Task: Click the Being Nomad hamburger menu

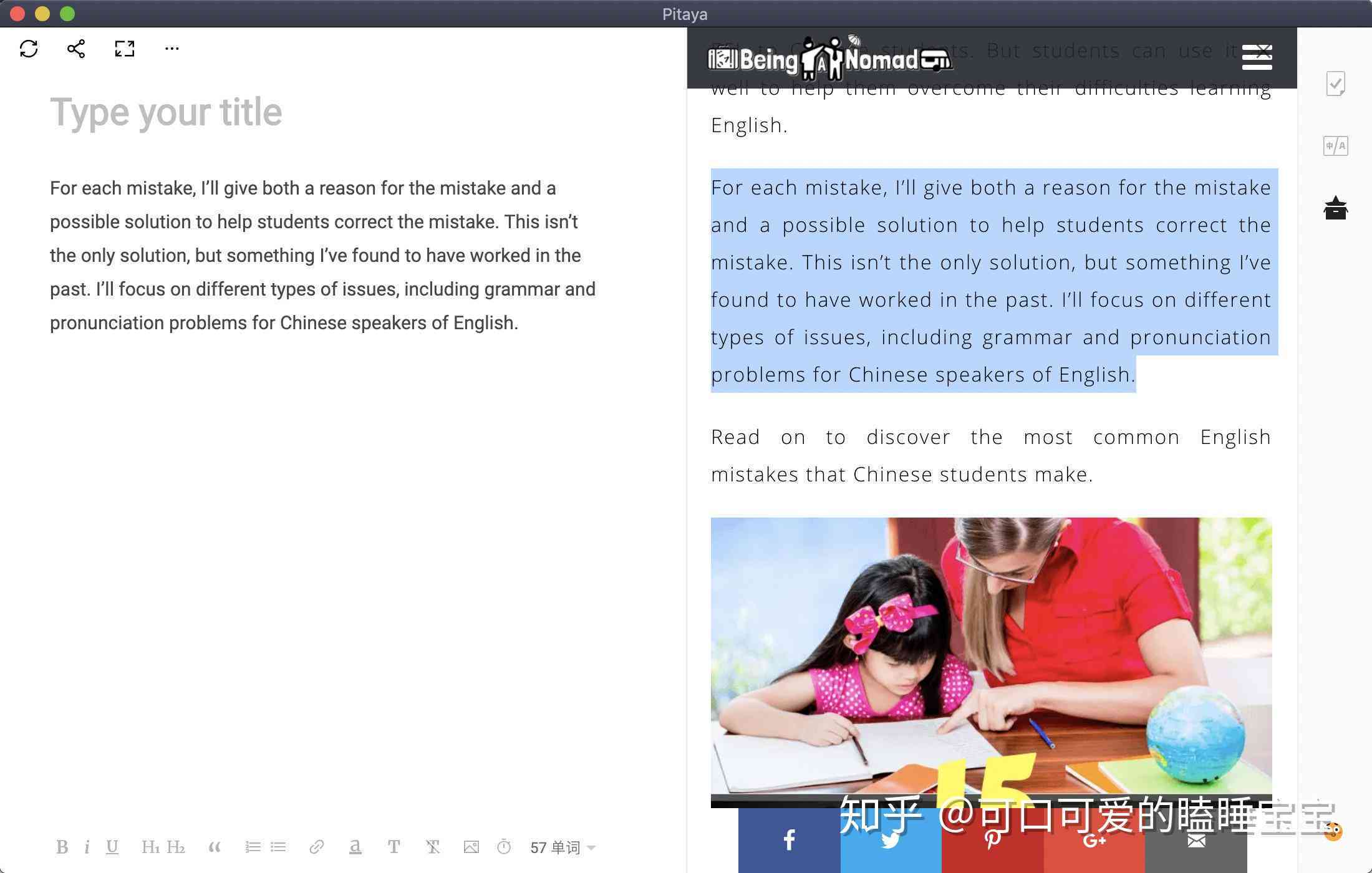Action: (1257, 57)
